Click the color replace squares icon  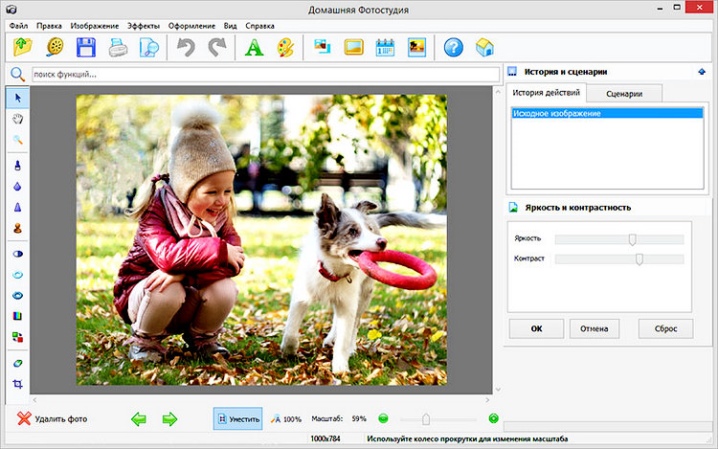pos(17,337)
